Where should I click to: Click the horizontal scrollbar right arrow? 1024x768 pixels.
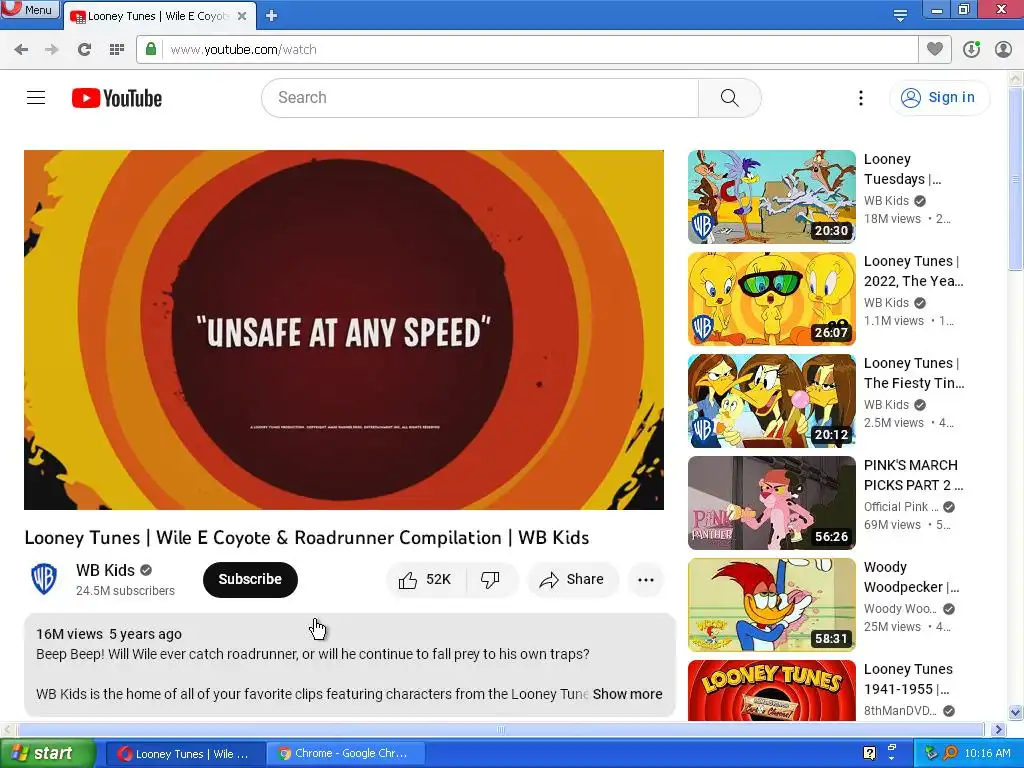tap(998, 729)
